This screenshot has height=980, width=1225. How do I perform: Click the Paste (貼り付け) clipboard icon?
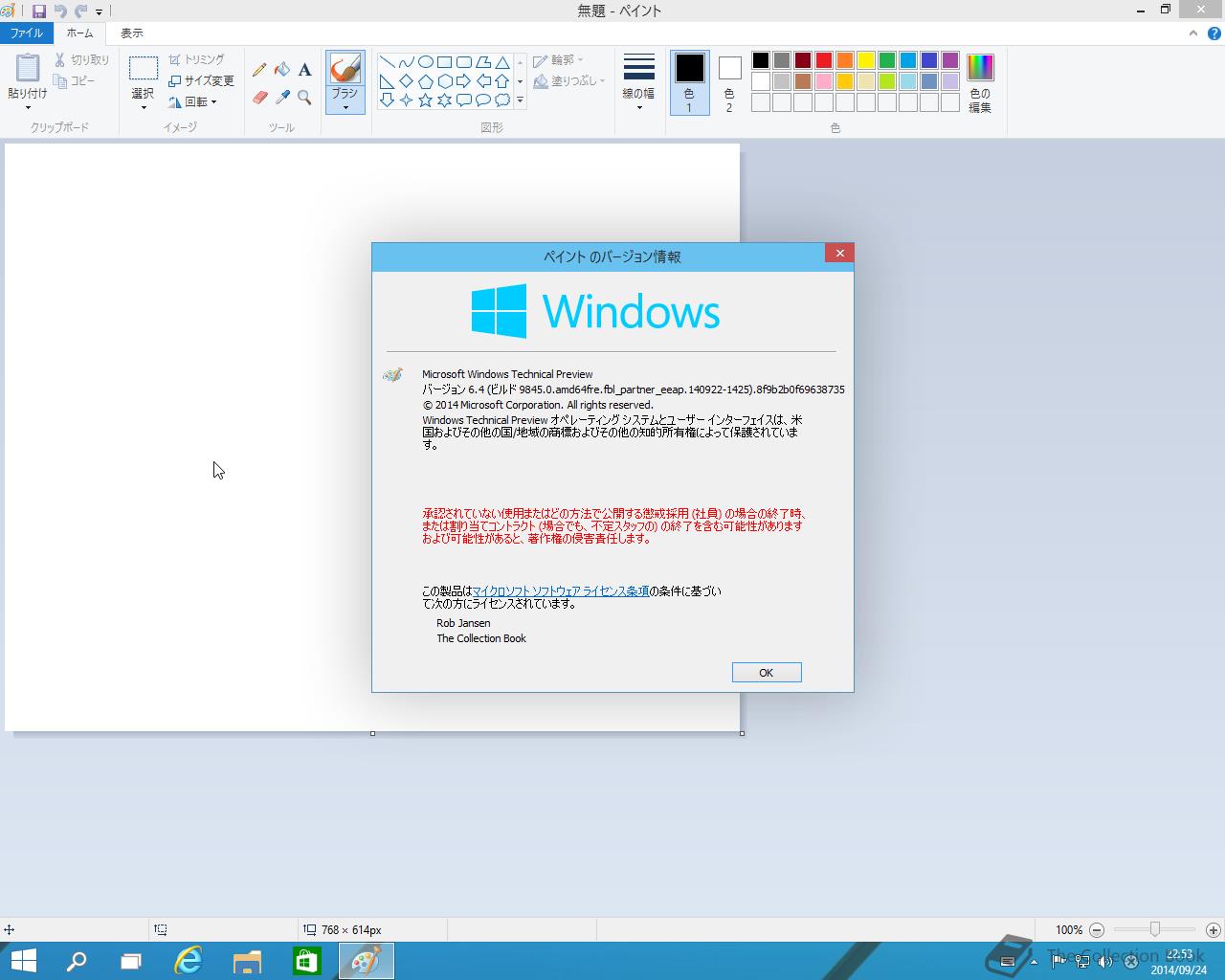(28, 69)
